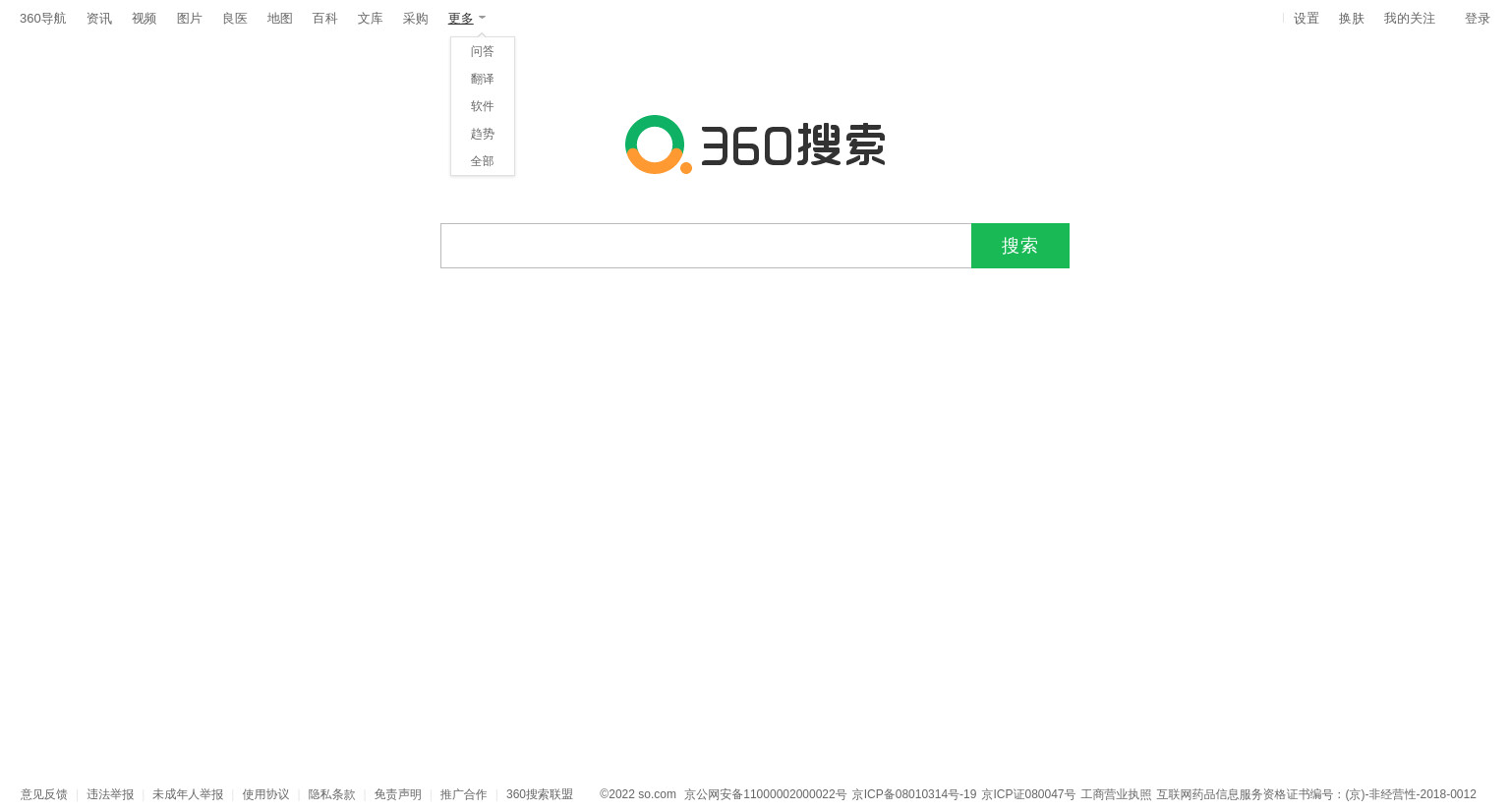1510x812 pixels.
Task: Open 良医 section
Action: pos(235,19)
